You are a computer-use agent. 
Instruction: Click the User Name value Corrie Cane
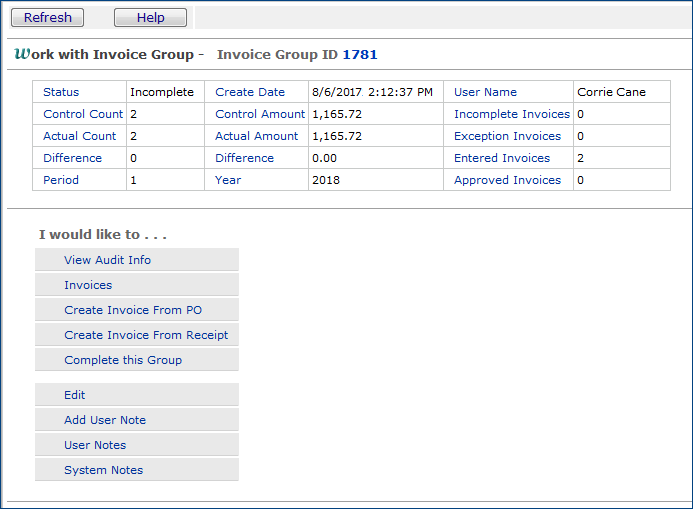611,92
